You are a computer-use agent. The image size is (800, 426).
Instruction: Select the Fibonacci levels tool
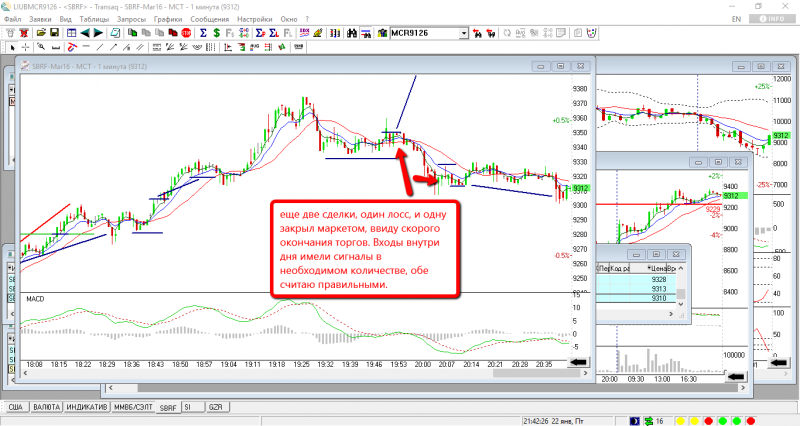[x=157, y=47]
